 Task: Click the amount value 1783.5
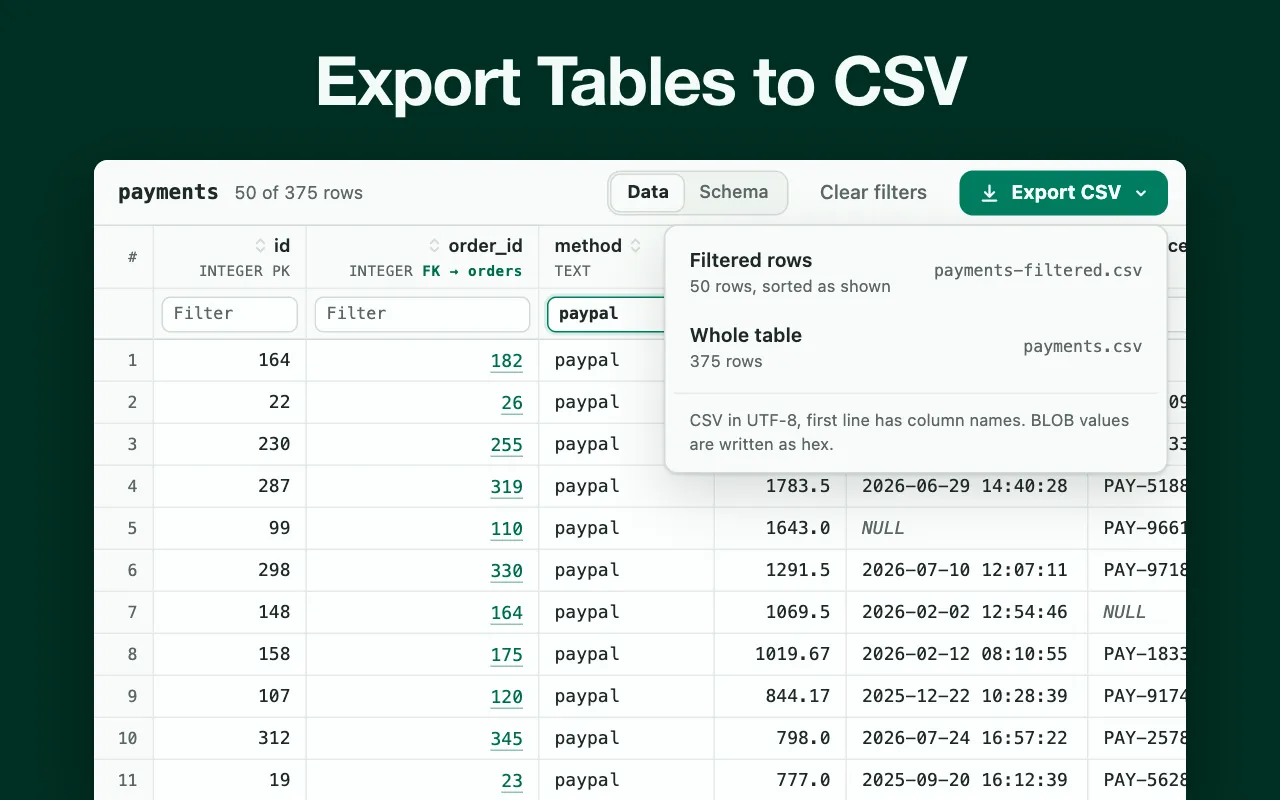pyautogui.click(x=798, y=486)
